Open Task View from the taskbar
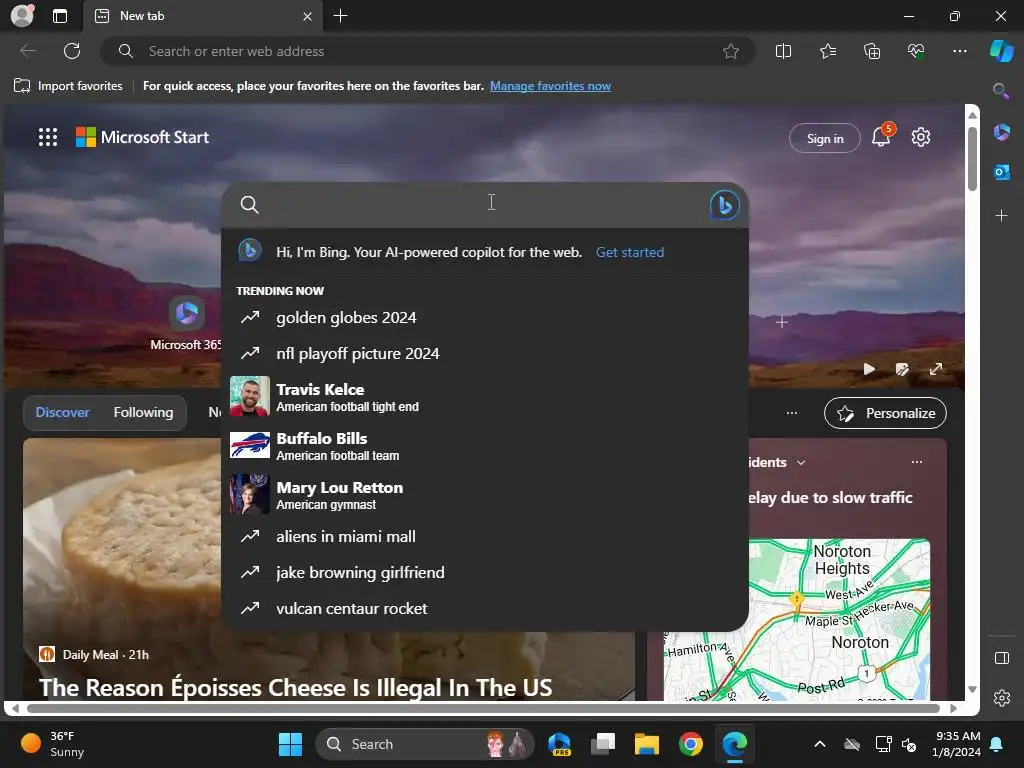 603,744
